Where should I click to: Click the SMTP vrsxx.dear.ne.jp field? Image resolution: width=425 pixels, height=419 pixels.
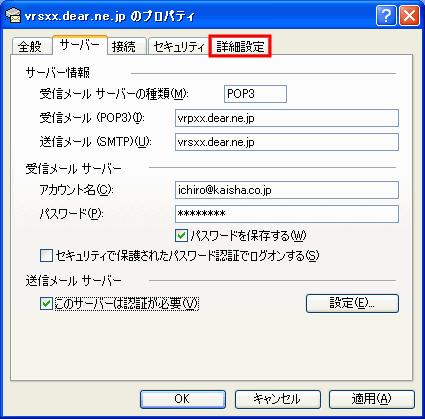(287, 142)
